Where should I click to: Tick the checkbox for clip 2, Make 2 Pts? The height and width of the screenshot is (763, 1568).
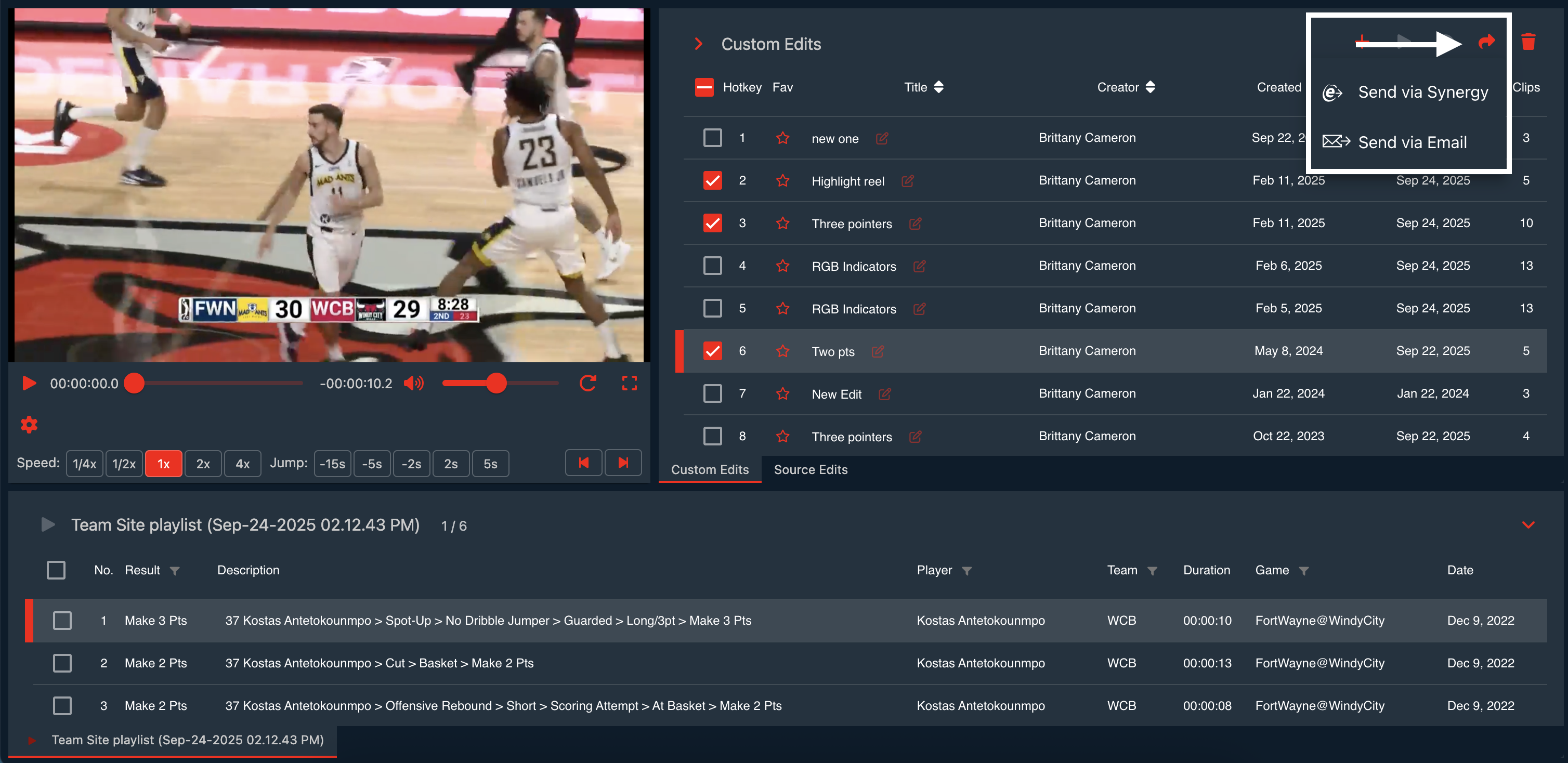[62, 663]
